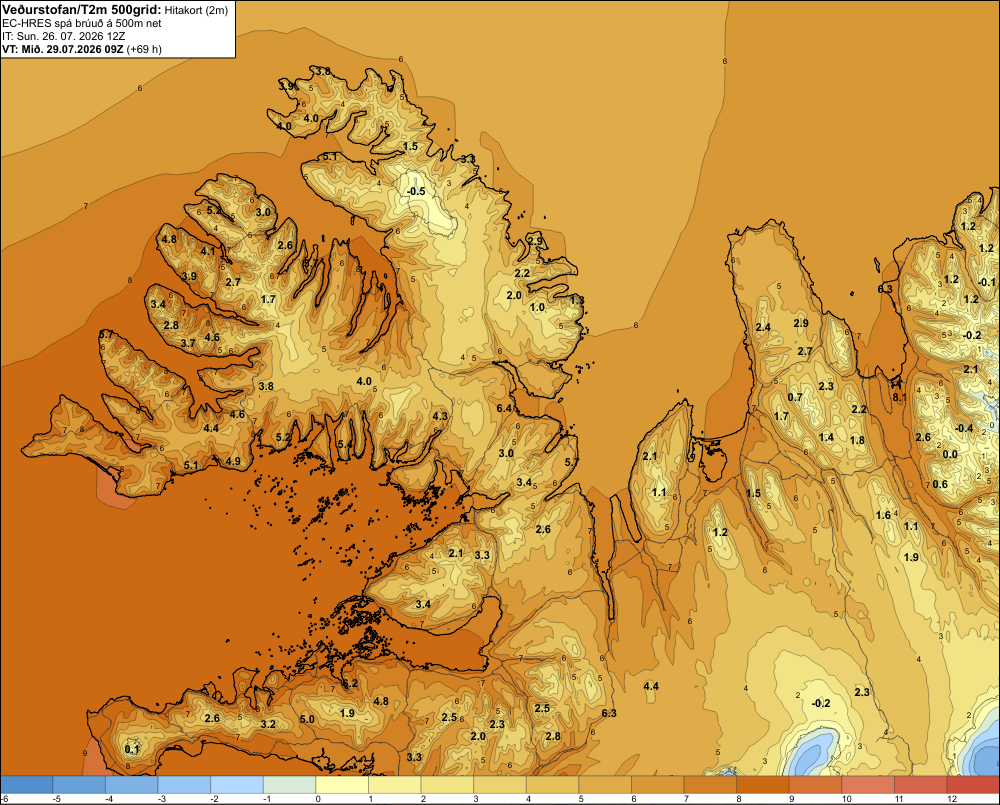Viewport: 1000px width, 805px height.
Task: Click the "4.0" value in the central Westfjords
Action: click(x=364, y=381)
